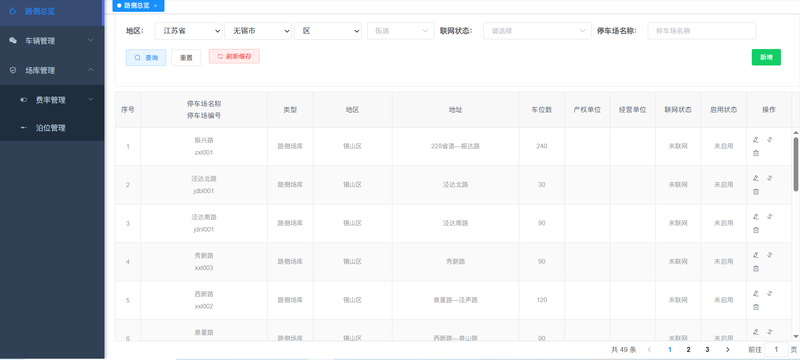The width and height of the screenshot is (800, 360).
Task: Click the sync icon in 泾达北路 row
Action: 770,177
